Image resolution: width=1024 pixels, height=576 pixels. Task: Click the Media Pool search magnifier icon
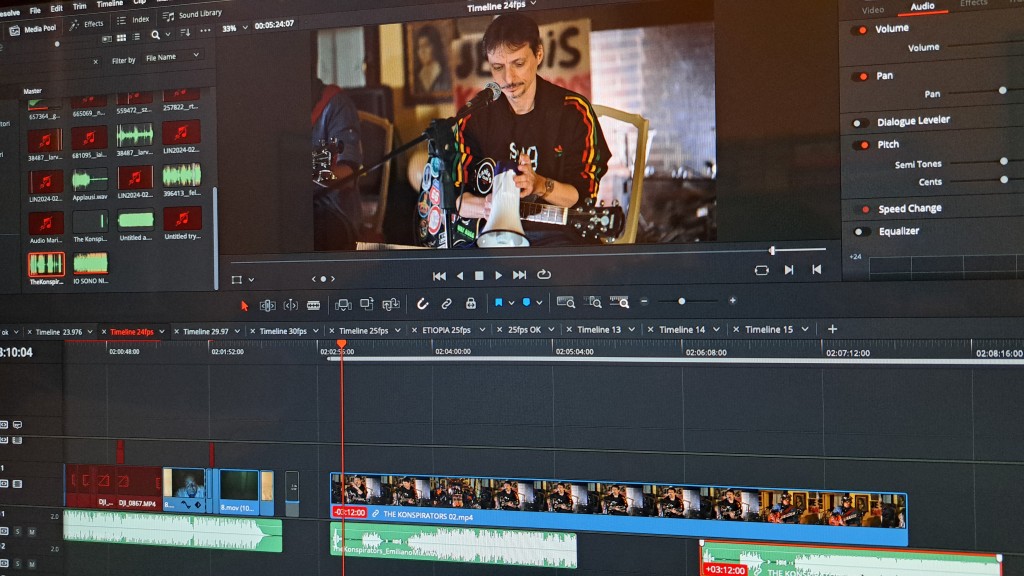[x=155, y=35]
